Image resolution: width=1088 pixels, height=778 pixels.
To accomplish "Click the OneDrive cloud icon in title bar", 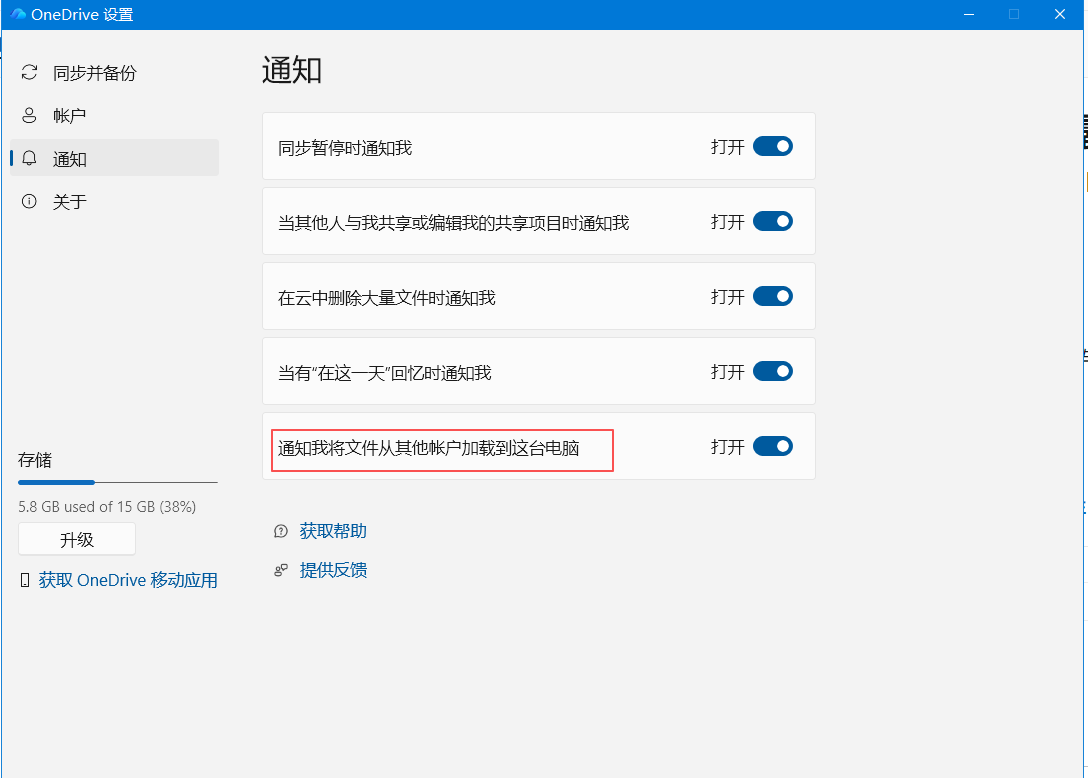I will coord(17,14).
